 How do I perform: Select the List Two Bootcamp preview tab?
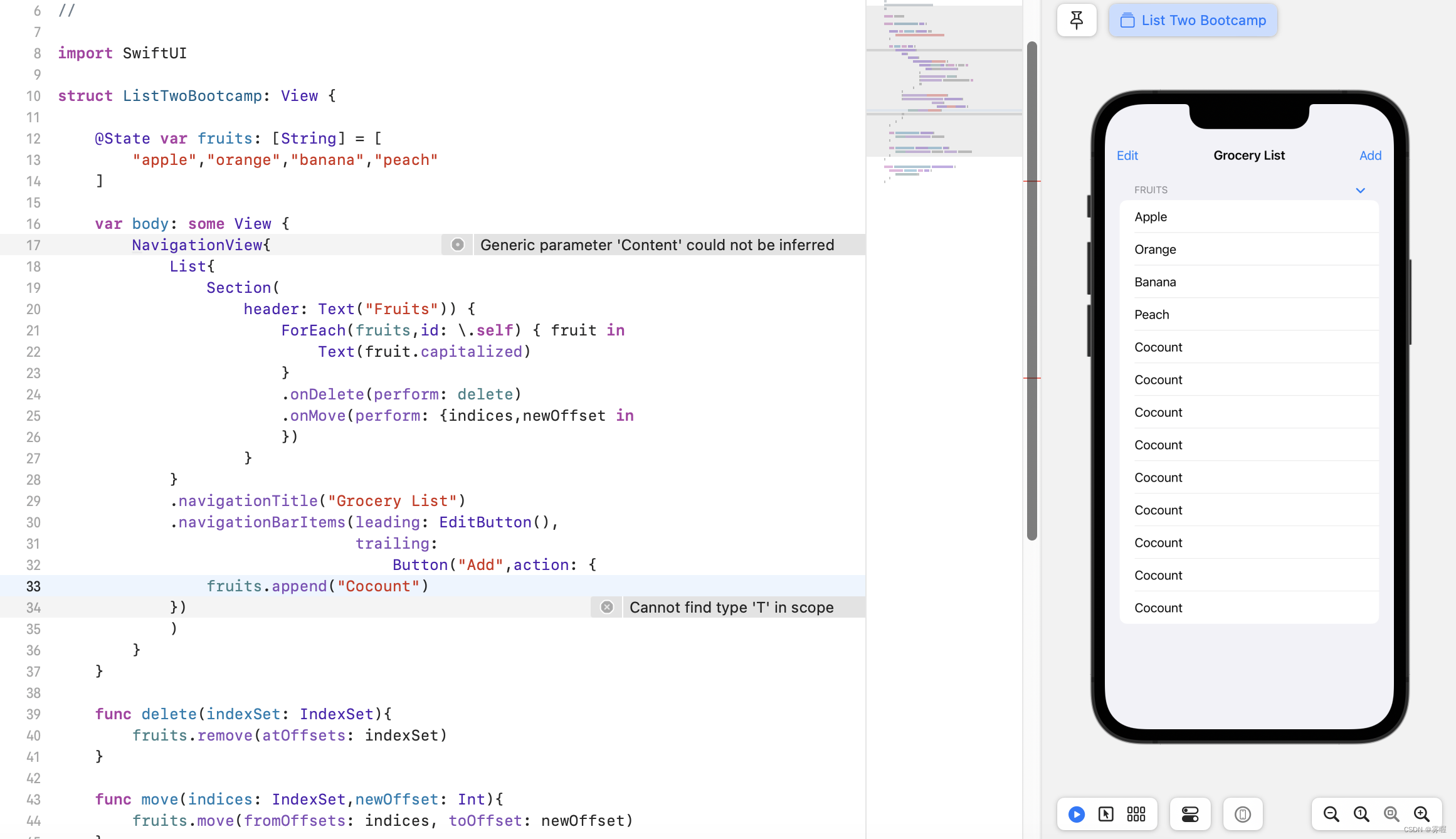[1192, 19]
